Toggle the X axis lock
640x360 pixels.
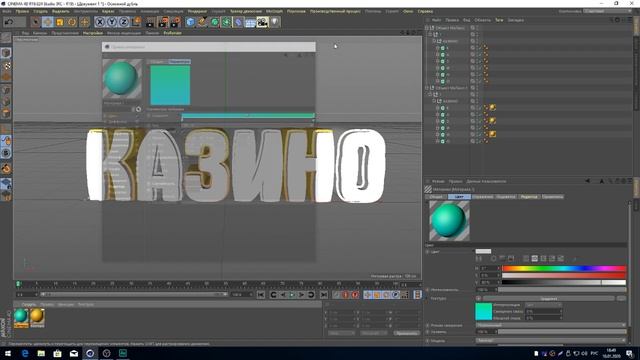(x=100, y=22)
